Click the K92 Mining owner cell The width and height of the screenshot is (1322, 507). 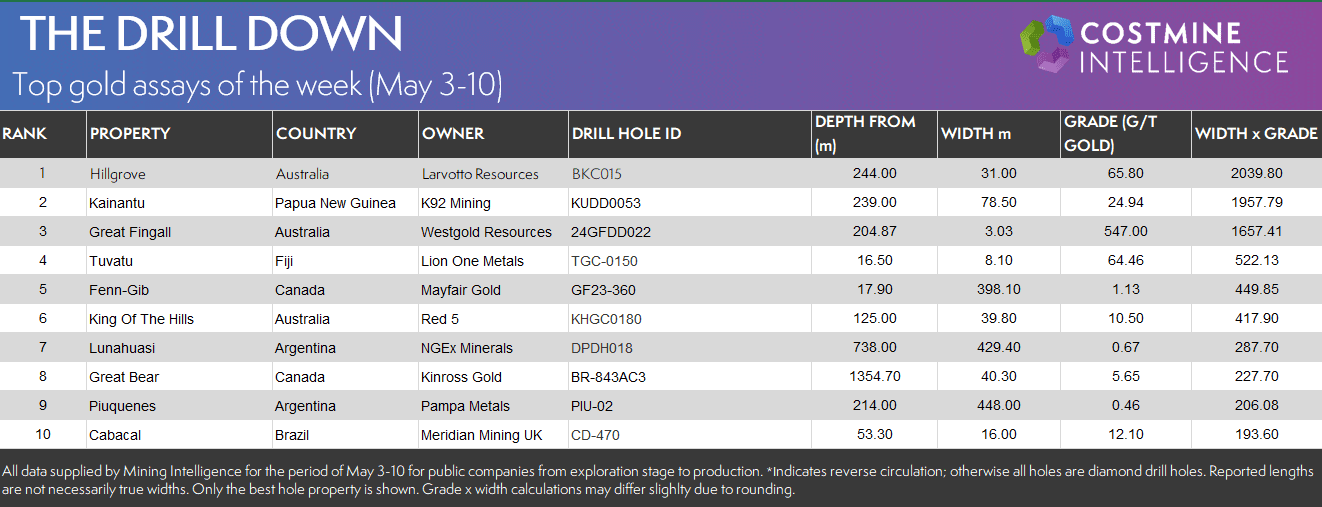point(456,203)
